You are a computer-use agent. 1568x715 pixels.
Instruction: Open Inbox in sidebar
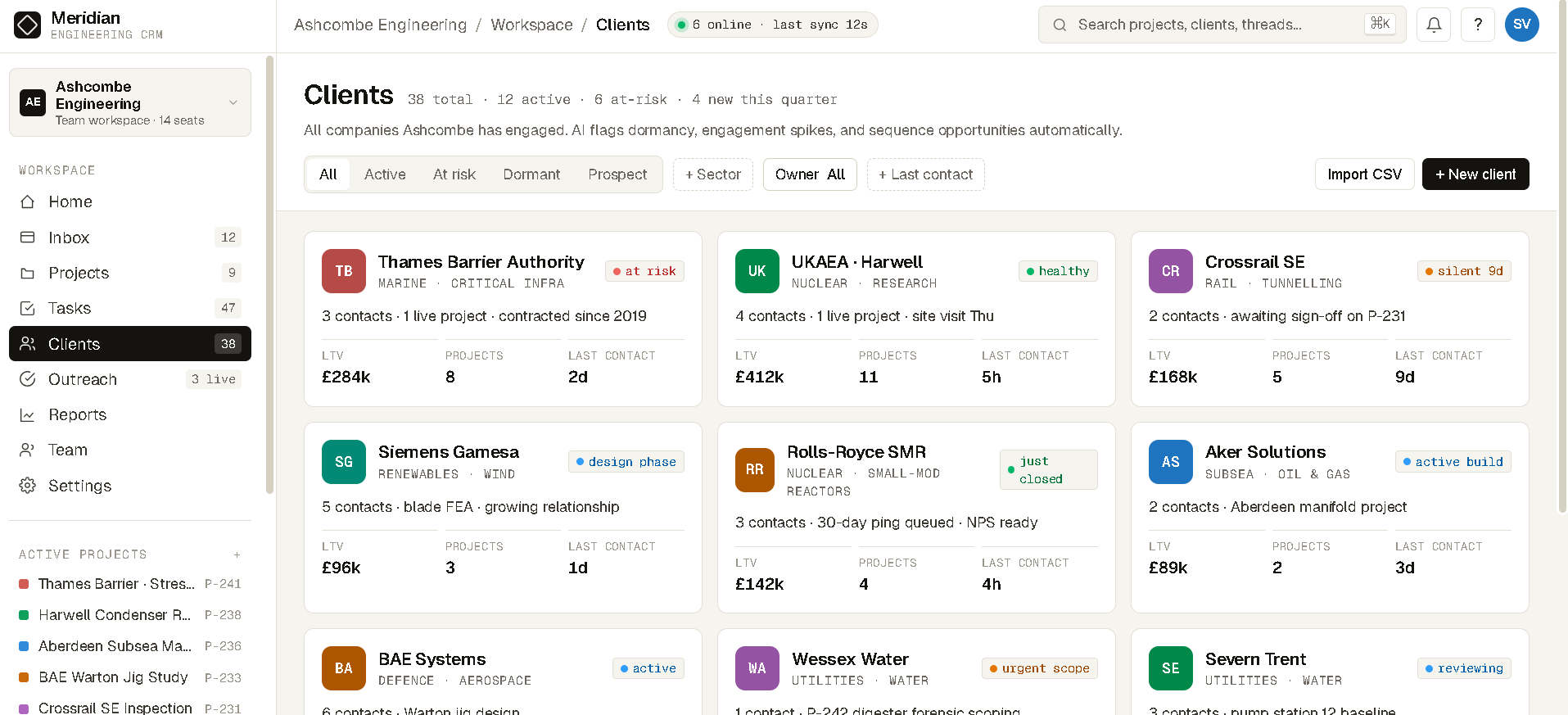pyautogui.click(x=130, y=238)
